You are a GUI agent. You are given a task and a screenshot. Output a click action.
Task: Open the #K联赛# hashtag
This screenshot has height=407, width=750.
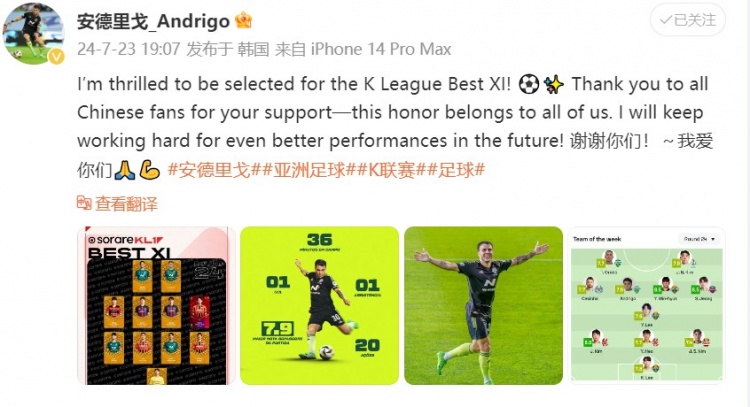click(391, 170)
